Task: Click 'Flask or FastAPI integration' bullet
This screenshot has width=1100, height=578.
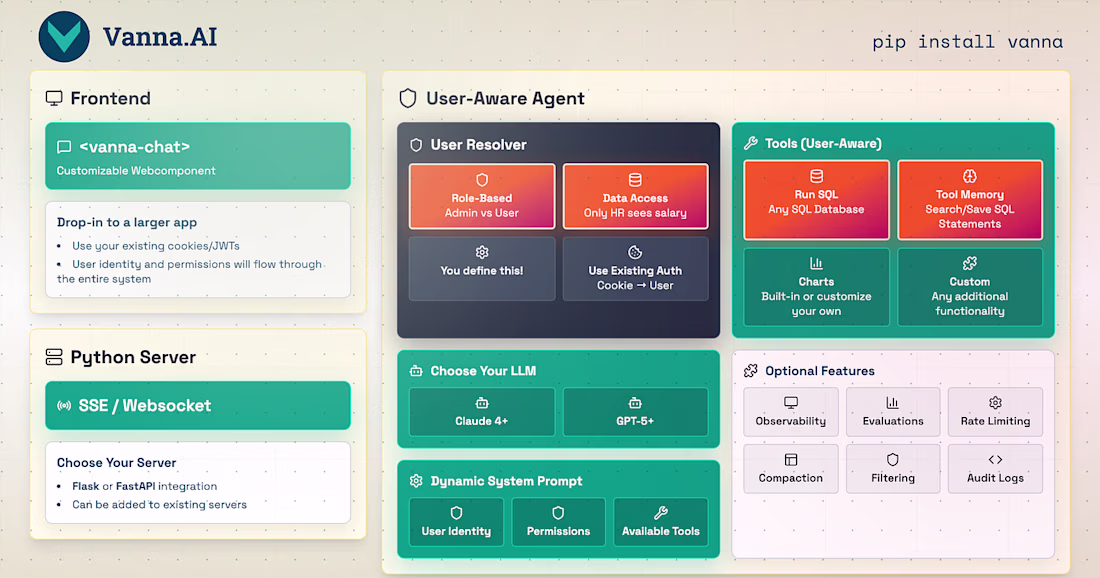Action: [145, 486]
